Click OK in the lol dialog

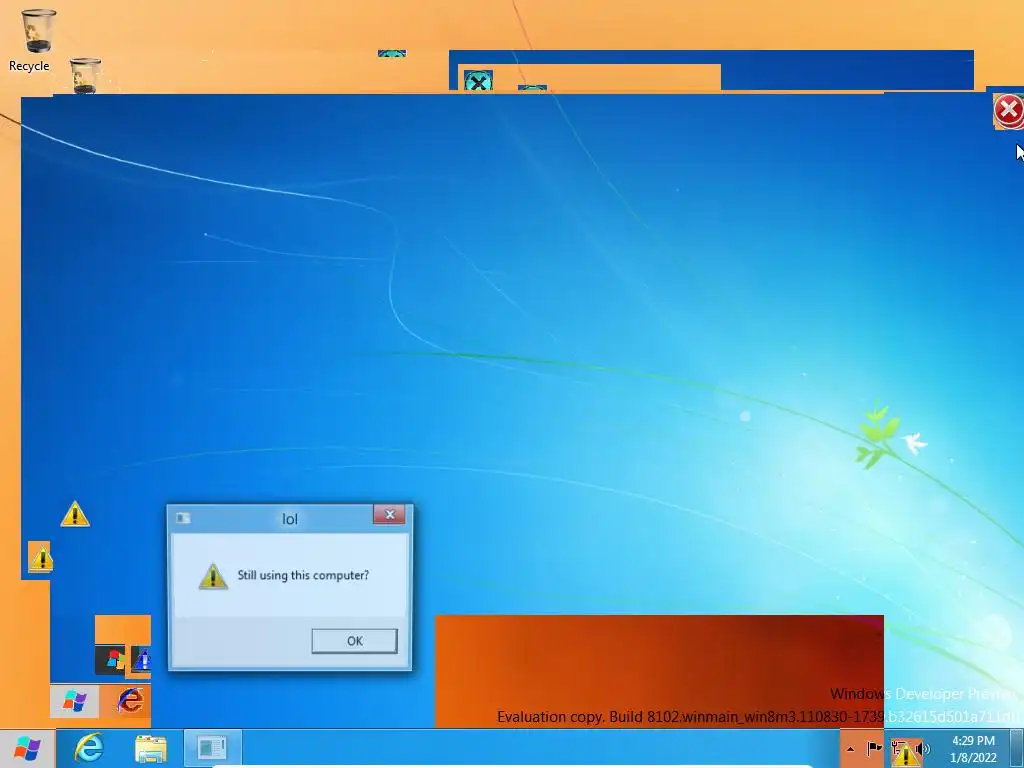point(354,641)
